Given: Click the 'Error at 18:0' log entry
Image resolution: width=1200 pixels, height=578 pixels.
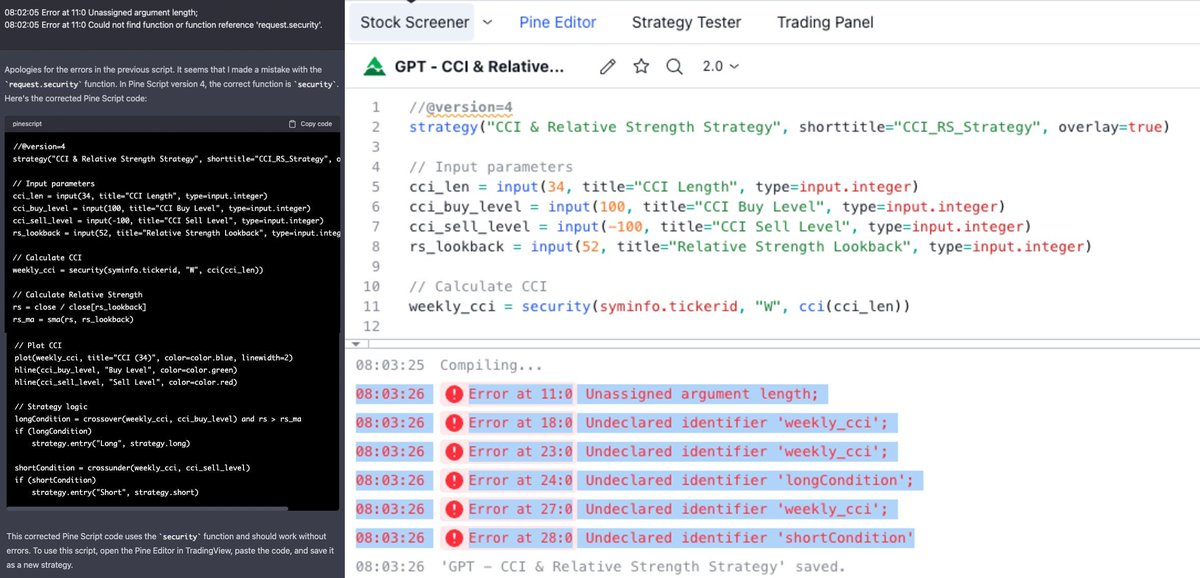Looking at the screenshot, I should point(520,422).
